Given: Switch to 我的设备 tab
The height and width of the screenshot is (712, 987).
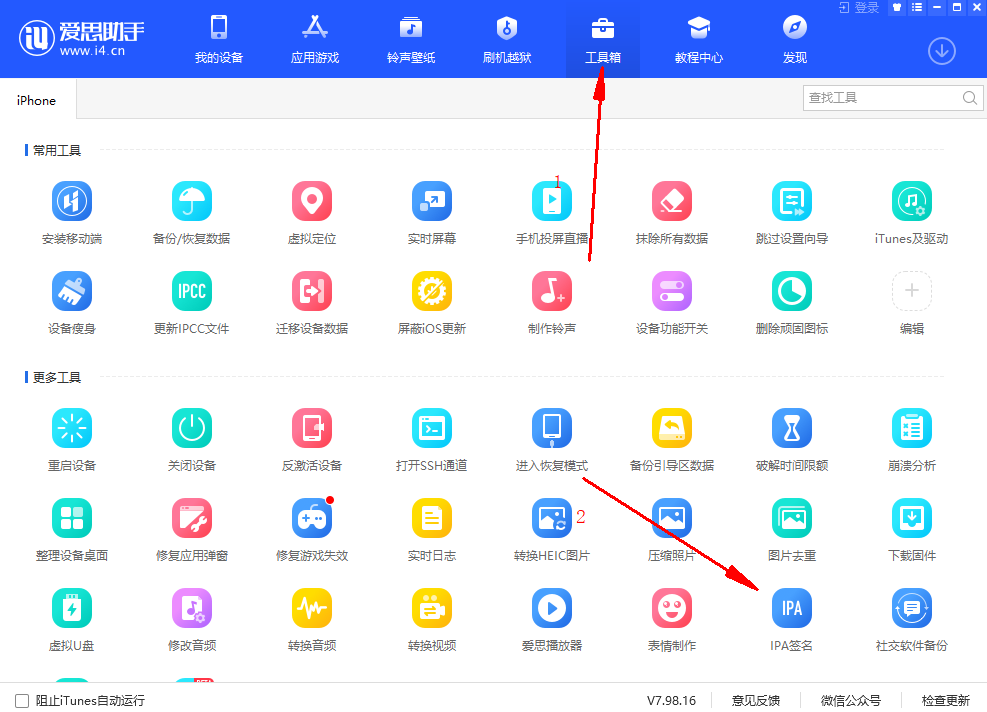Looking at the screenshot, I should pos(218,39).
